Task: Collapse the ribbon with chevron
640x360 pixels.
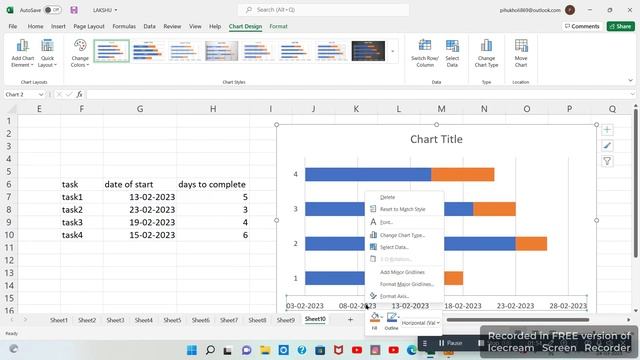Action: click(630, 81)
